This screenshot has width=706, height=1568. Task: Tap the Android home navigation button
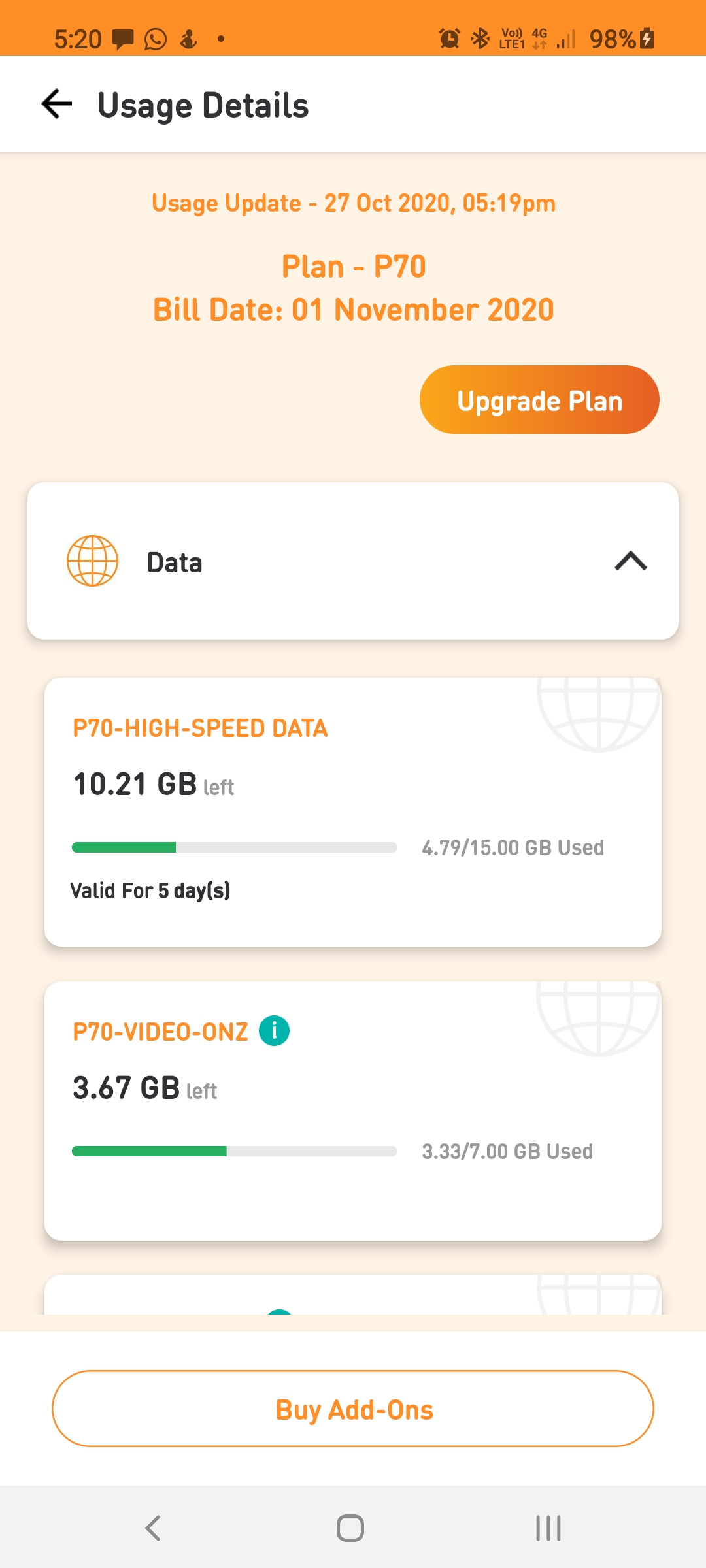(x=350, y=1528)
